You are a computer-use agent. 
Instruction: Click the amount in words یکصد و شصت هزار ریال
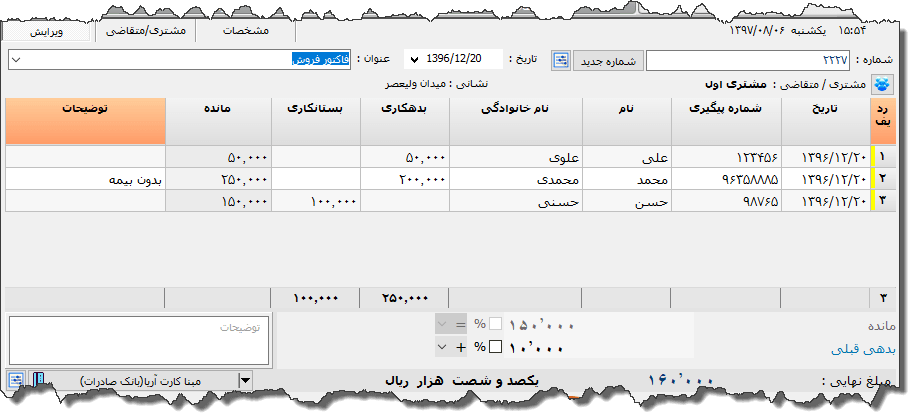pos(462,381)
